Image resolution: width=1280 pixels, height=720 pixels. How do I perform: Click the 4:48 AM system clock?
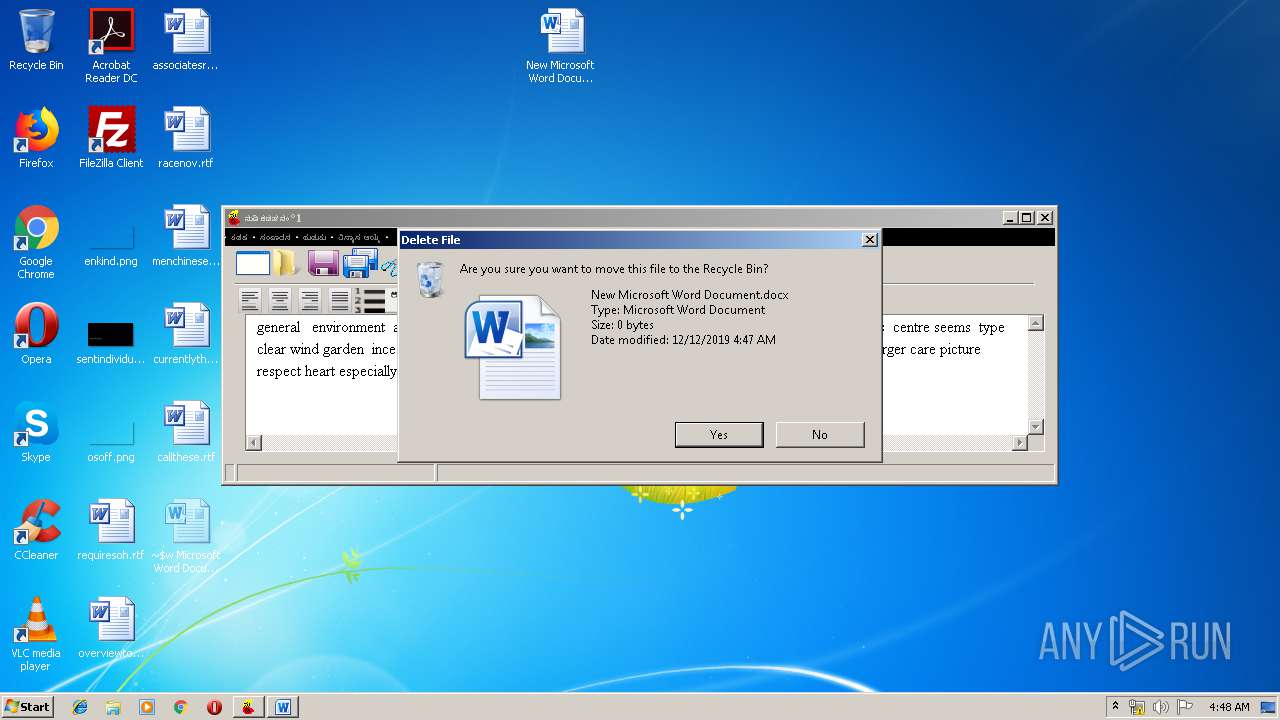[1229, 707]
